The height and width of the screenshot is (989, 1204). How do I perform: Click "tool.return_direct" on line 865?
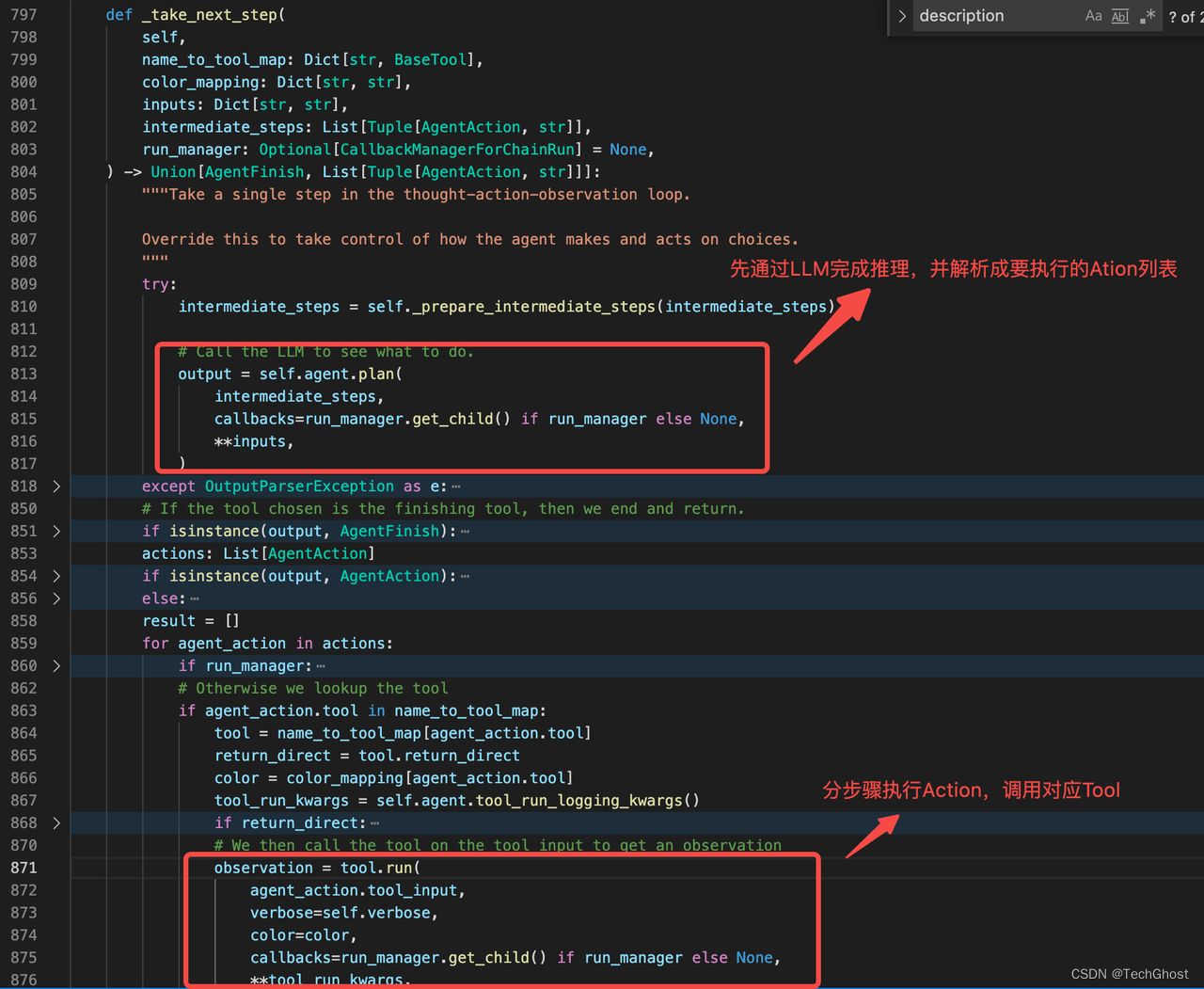[439, 756]
